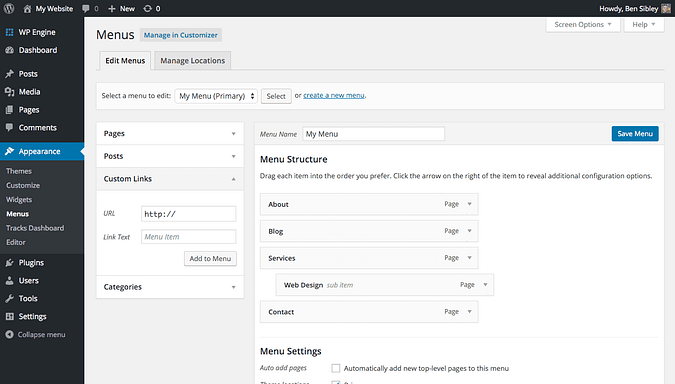Click the Users person icon
This screenshot has width=675, height=384.
(9, 281)
